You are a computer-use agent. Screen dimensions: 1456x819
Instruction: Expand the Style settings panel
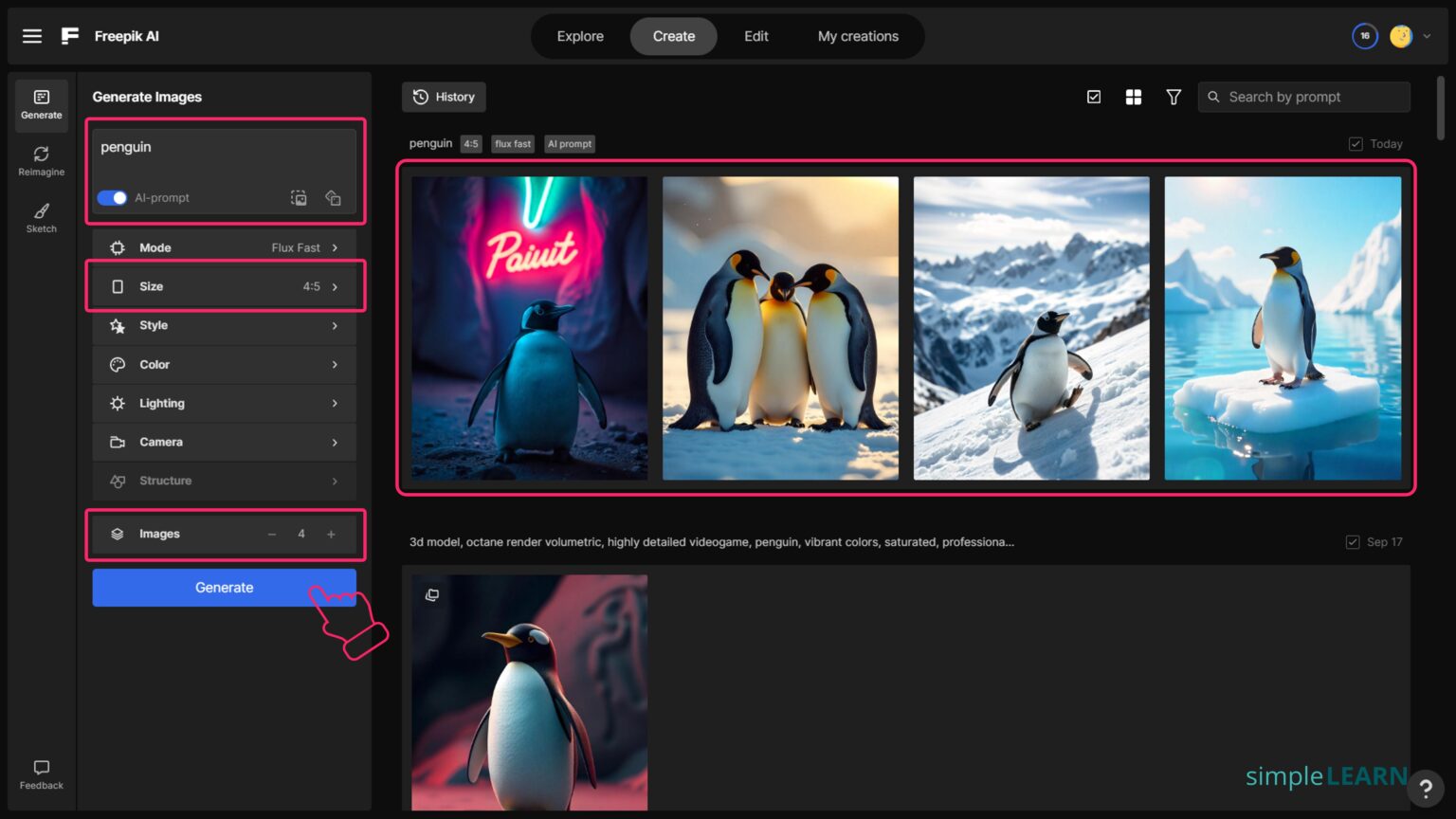pyautogui.click(x=224, y=325)
